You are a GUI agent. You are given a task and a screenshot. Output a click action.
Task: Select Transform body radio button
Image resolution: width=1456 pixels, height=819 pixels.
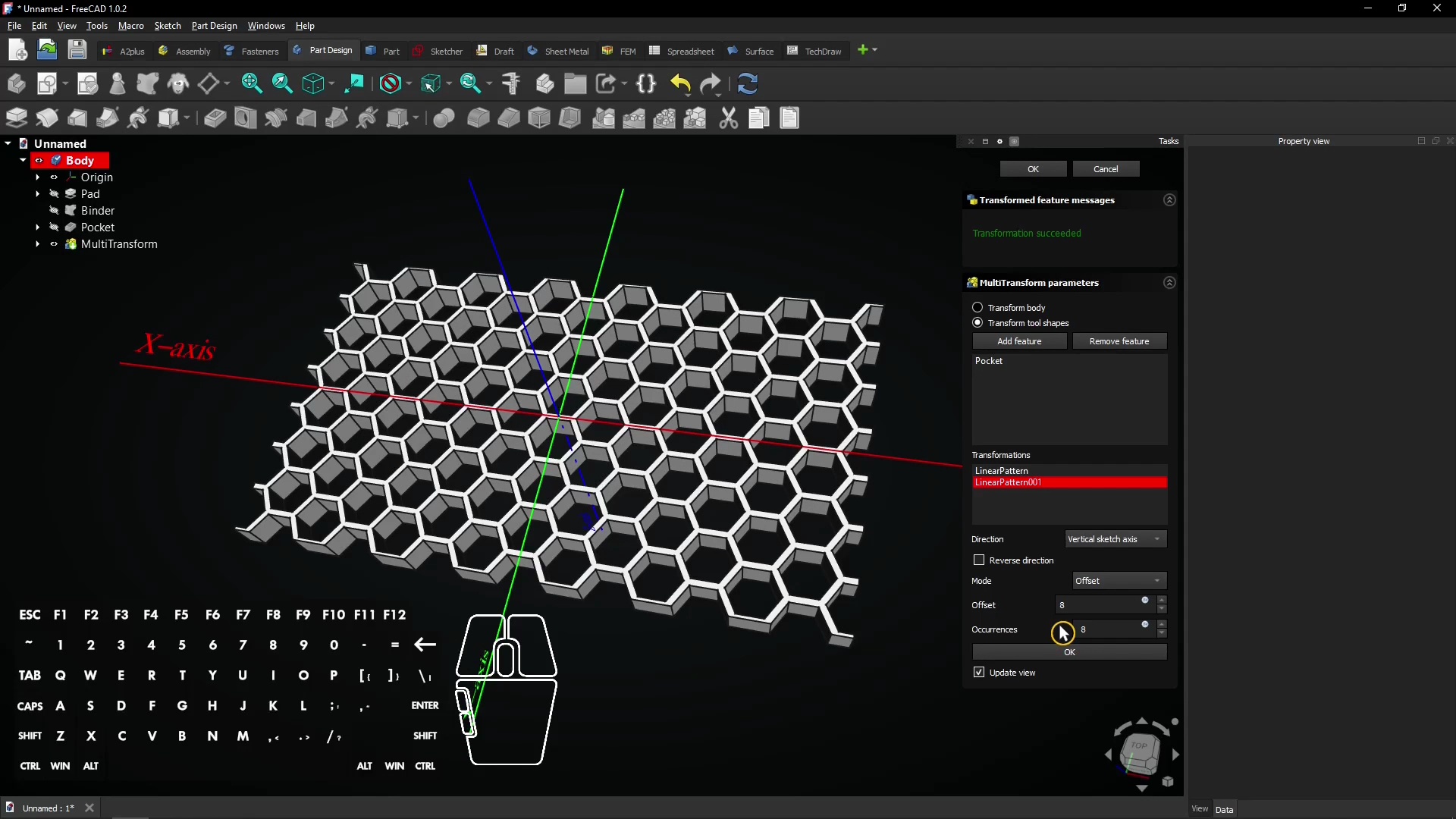977,307
